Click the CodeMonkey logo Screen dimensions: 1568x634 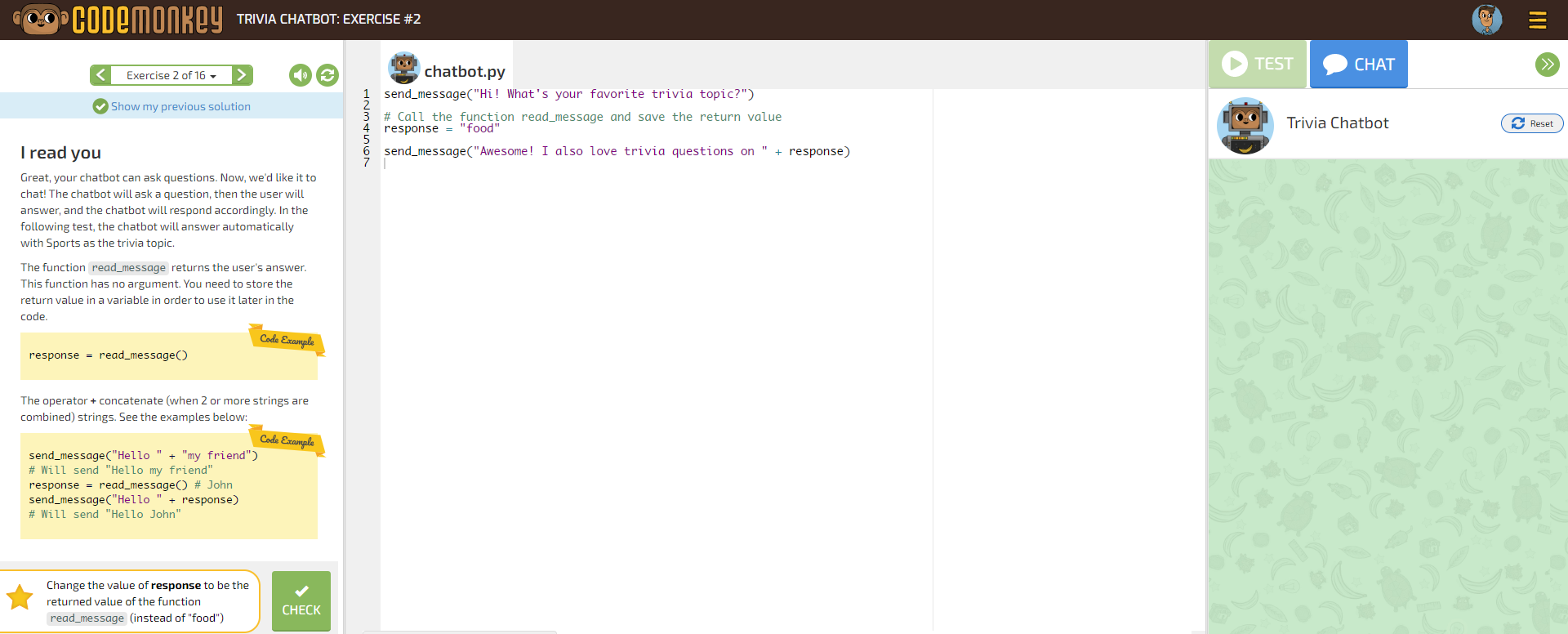(x=118, y=20)
